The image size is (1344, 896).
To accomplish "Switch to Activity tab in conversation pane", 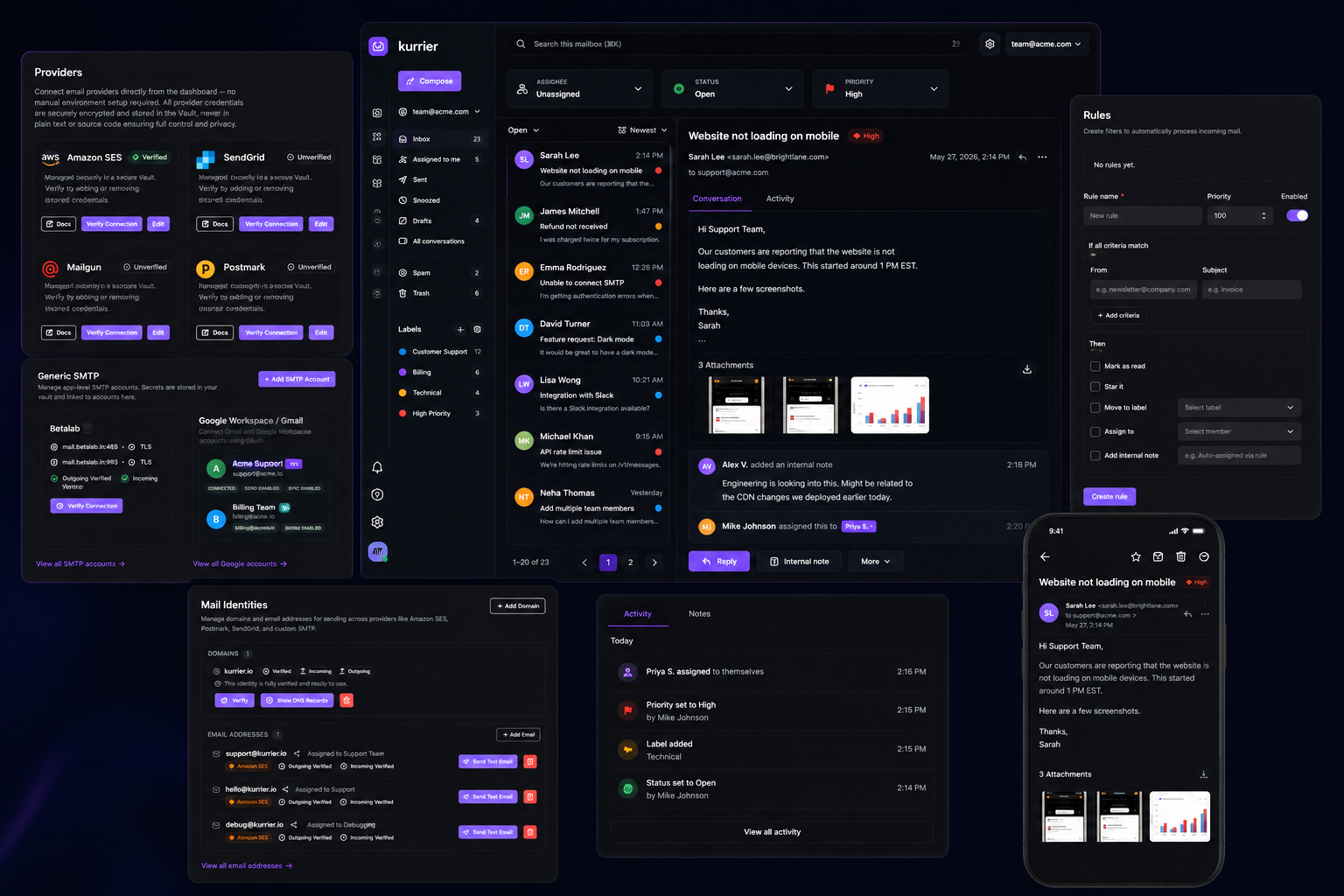I will coord(780,199).
